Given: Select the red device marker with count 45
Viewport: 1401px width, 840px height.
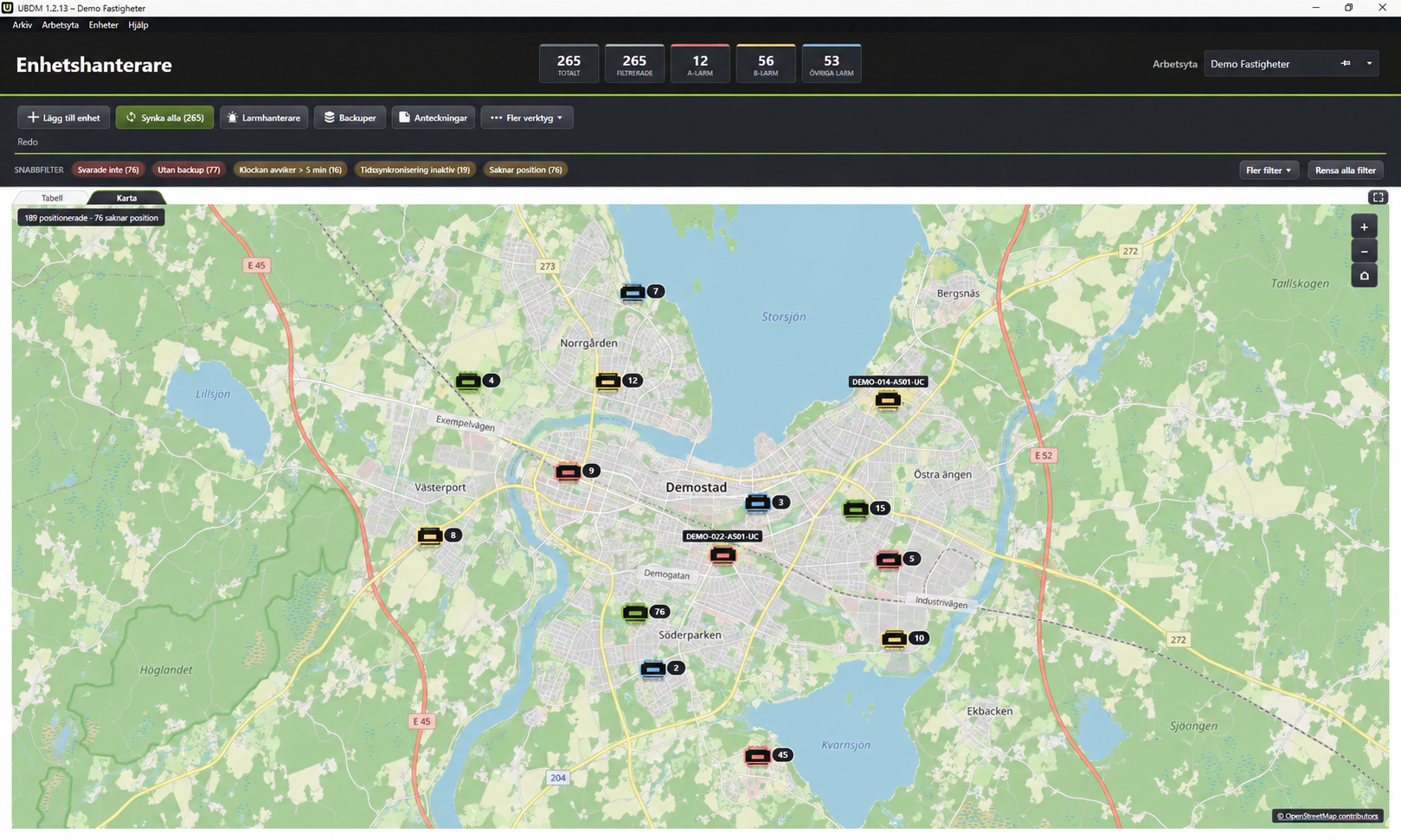Looking at the screenshot, I should tap(757, 756).
